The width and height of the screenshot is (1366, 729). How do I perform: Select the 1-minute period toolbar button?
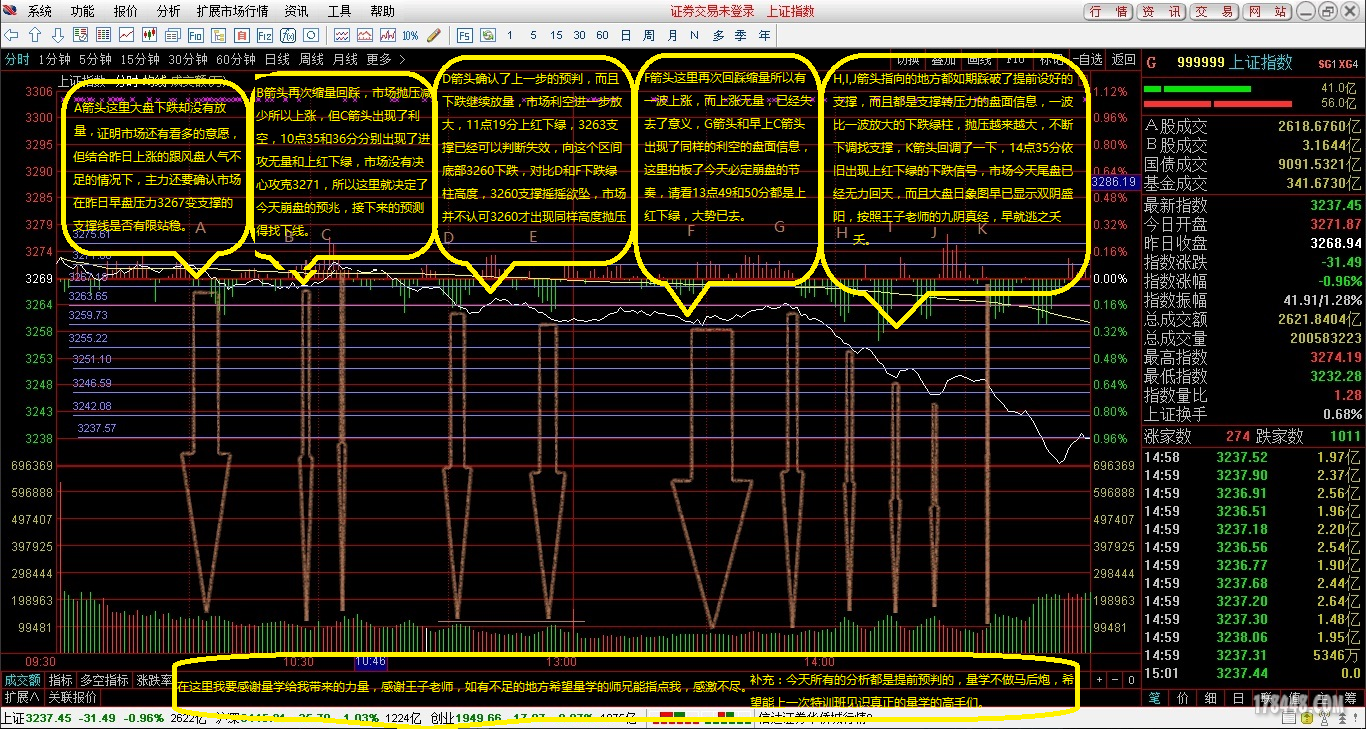click(510, 35)
